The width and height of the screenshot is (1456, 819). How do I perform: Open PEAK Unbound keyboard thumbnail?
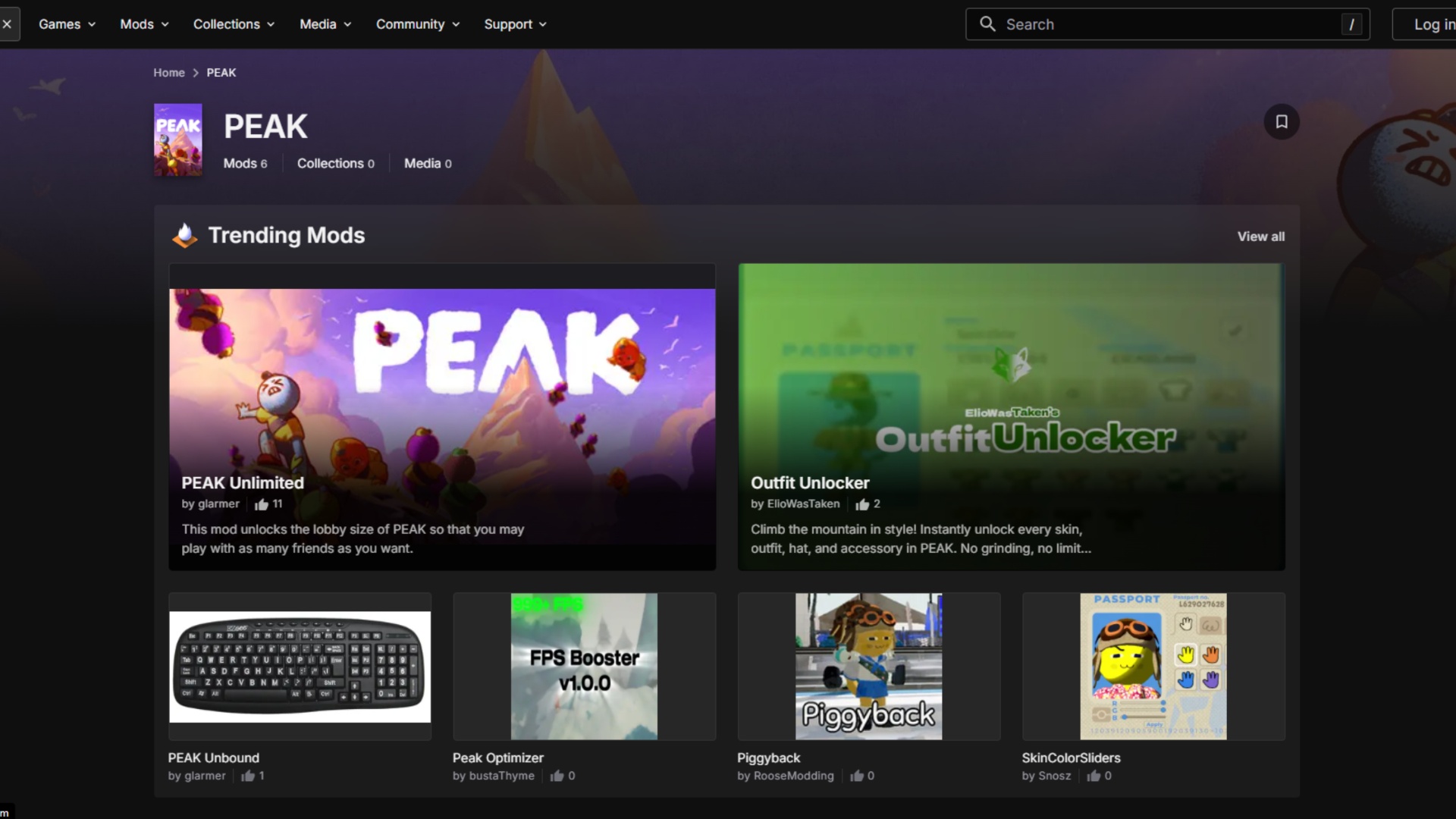coord(300,667)
